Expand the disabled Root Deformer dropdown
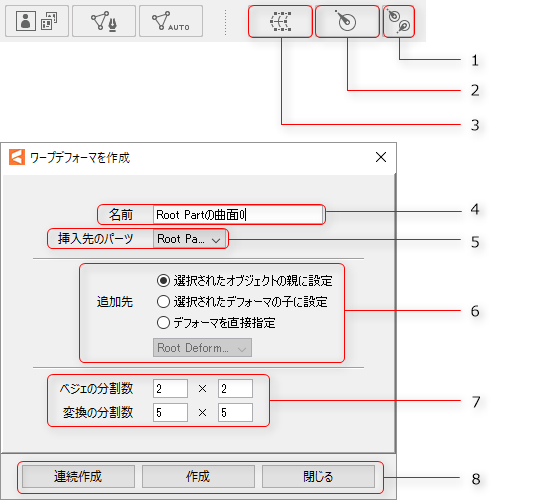Viewport: 550px width, 500px height. coord(202,348)
